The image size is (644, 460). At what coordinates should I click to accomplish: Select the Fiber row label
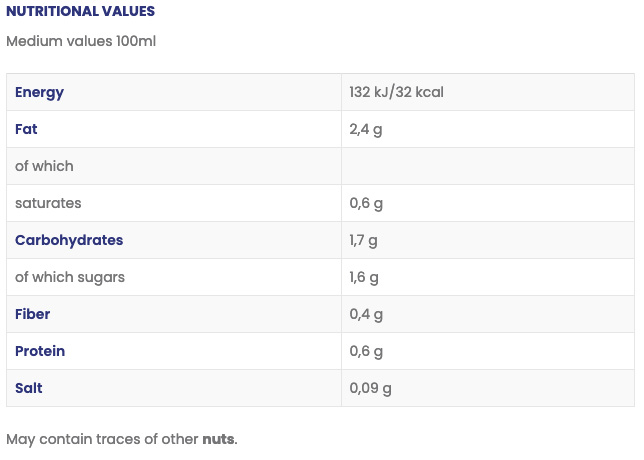click(32, 314)
